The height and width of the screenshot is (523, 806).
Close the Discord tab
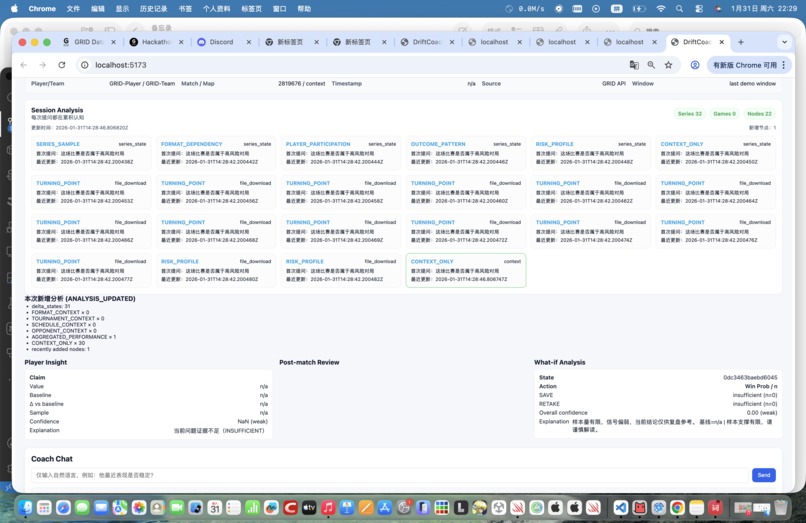pyautogui.click(x=249, y=42)
